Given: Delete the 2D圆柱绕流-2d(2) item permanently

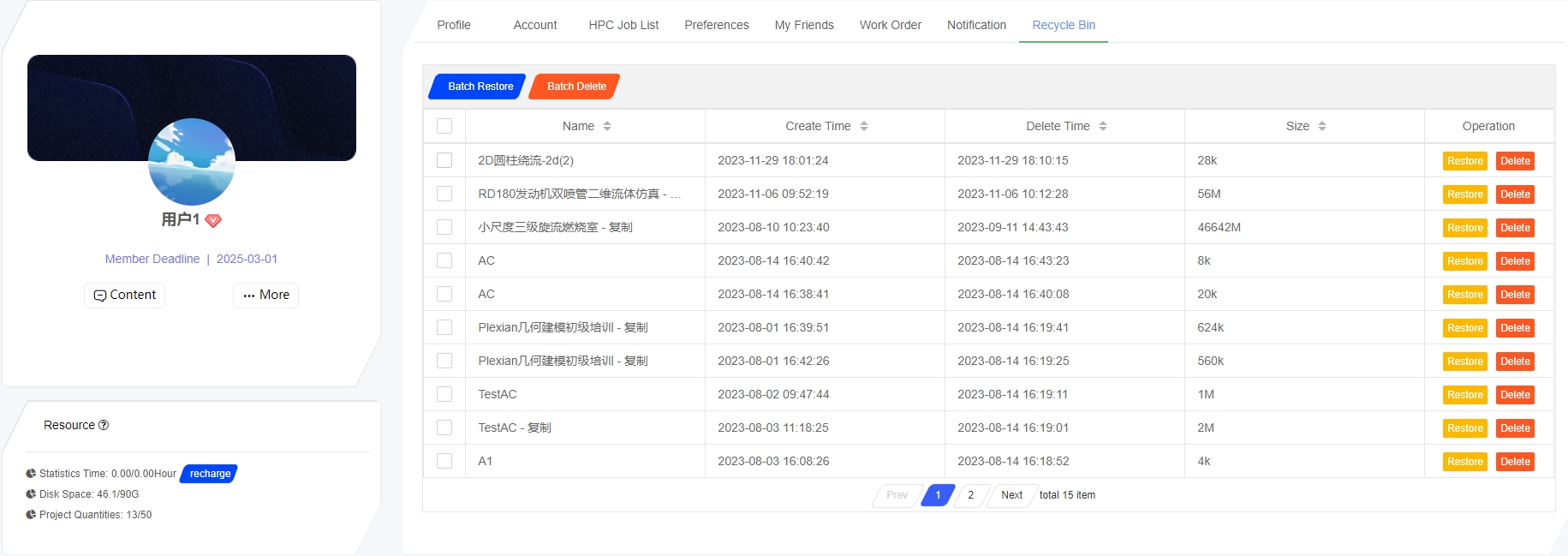Looking at the screenshot, I should [1515, 161].
